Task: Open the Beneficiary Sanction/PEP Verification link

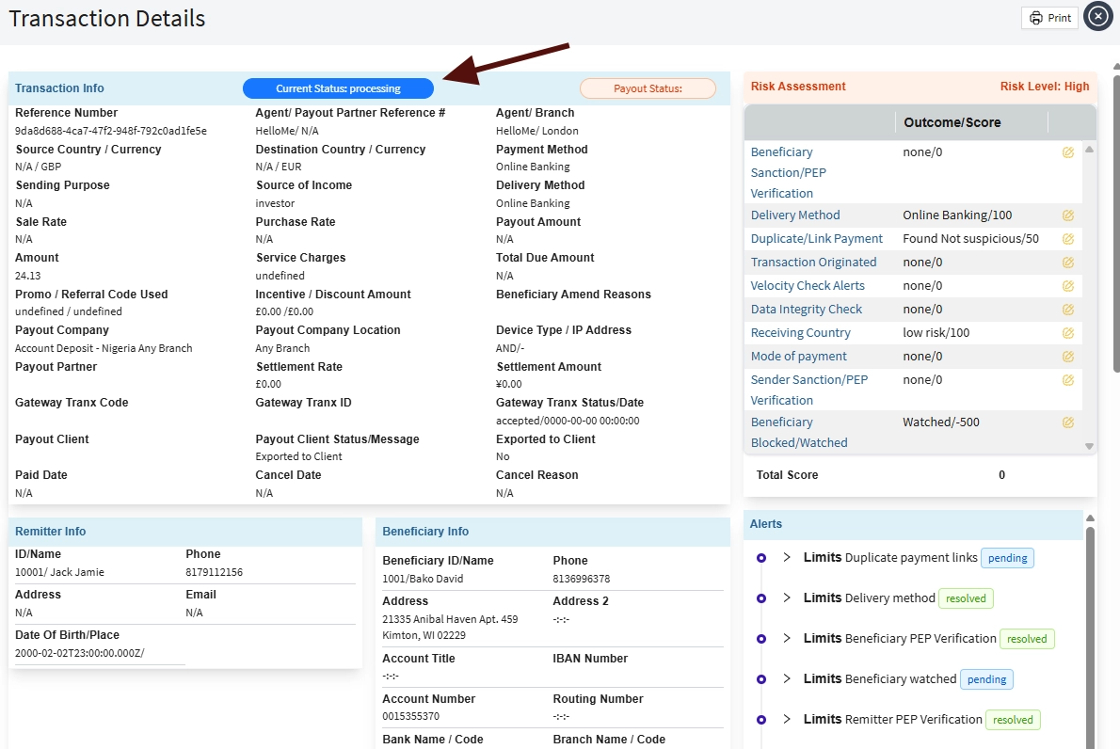Action: click(x=788, y=172)
